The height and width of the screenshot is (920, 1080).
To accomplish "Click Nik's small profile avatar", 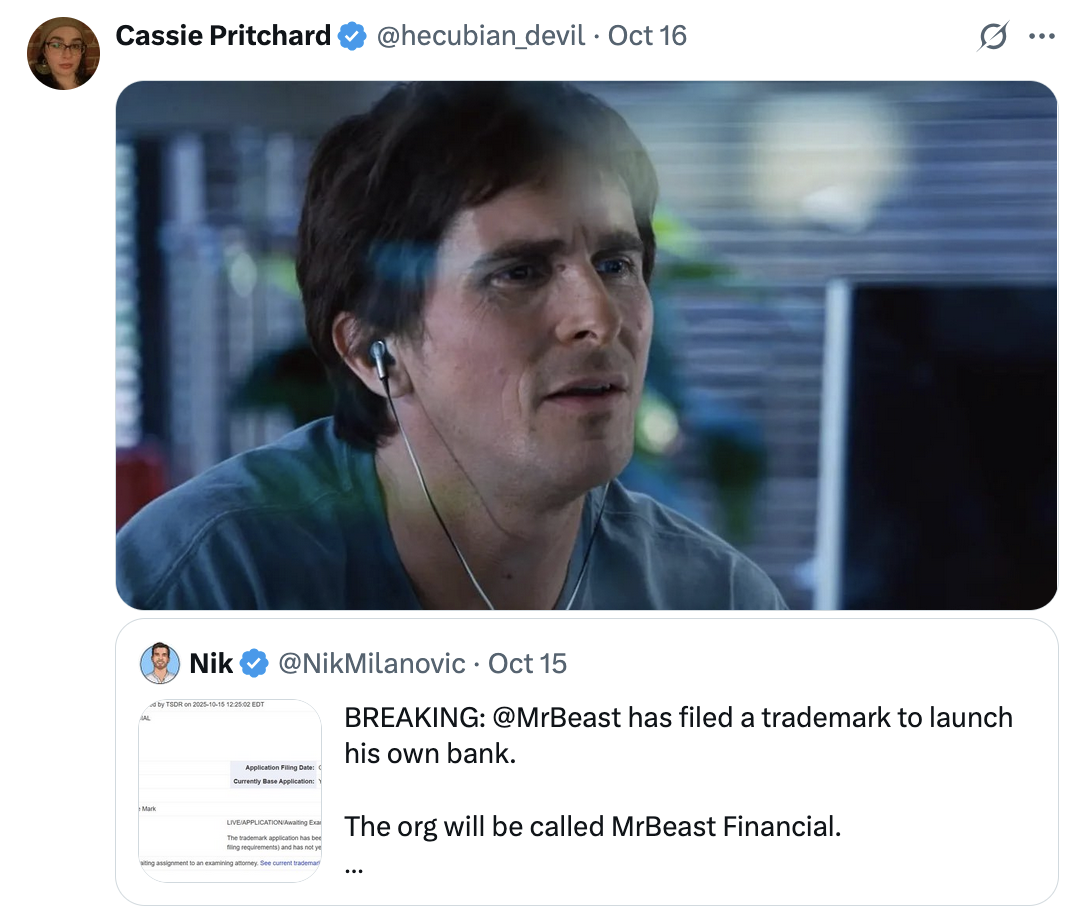I will click(160, 663).
